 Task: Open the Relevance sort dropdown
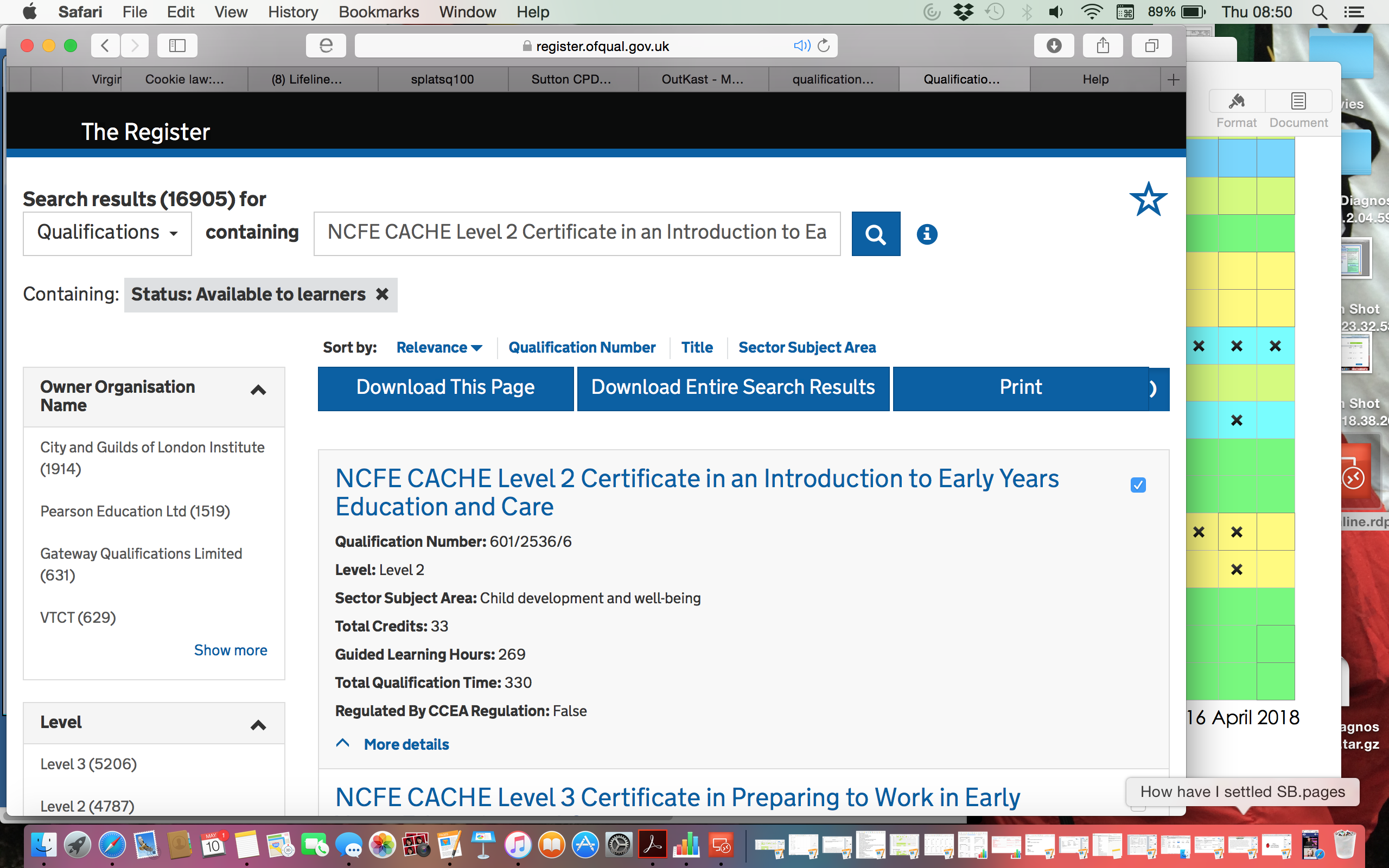(x=439, y=347)
